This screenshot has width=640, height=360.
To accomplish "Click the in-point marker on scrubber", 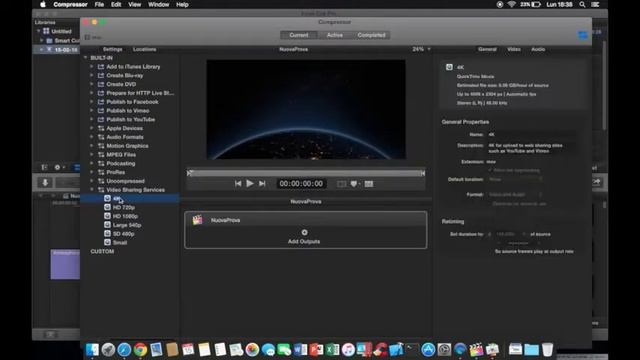I will coord(189,173).
